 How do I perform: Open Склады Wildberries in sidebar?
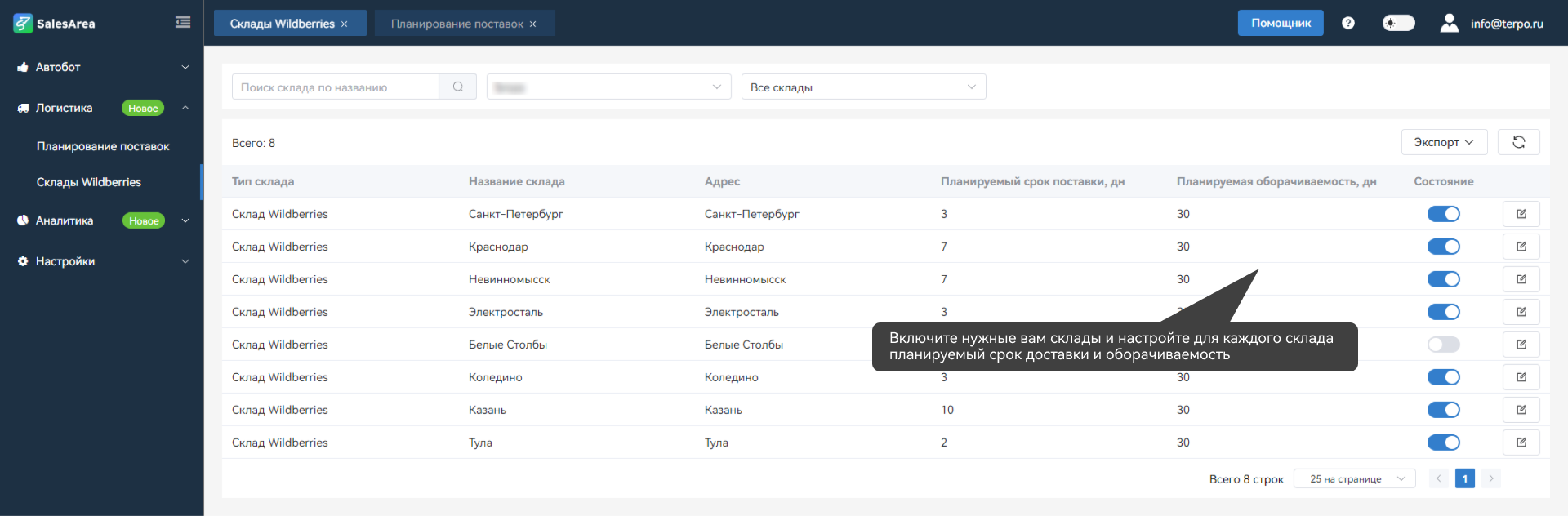pos(89,182)
